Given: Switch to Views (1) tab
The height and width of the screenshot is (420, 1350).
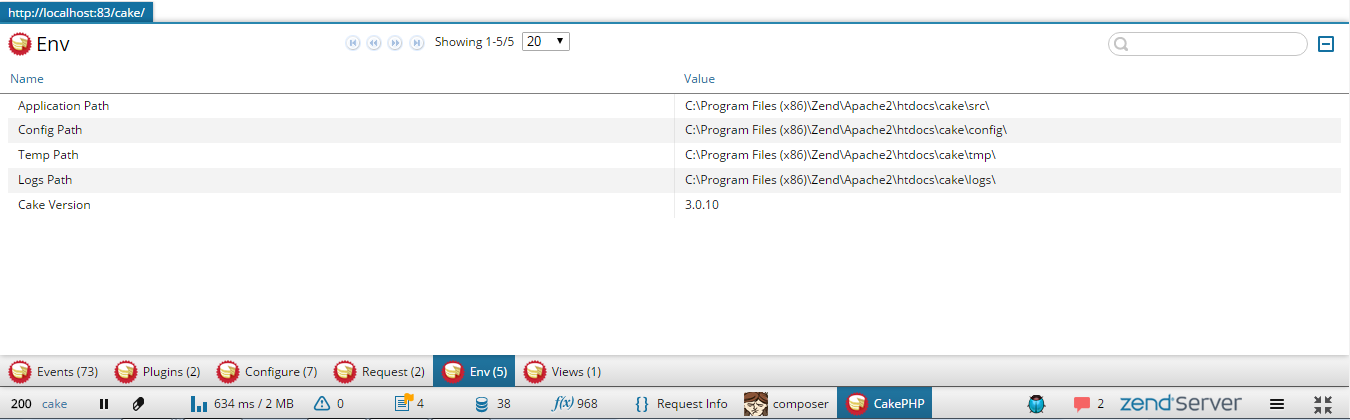Looking at the screenshot, I should click(563, 372).
